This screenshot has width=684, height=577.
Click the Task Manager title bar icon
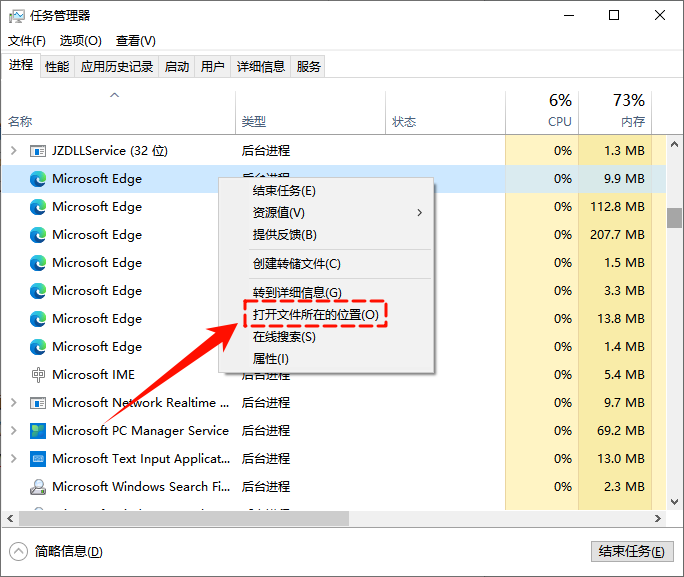pos(17,15)
